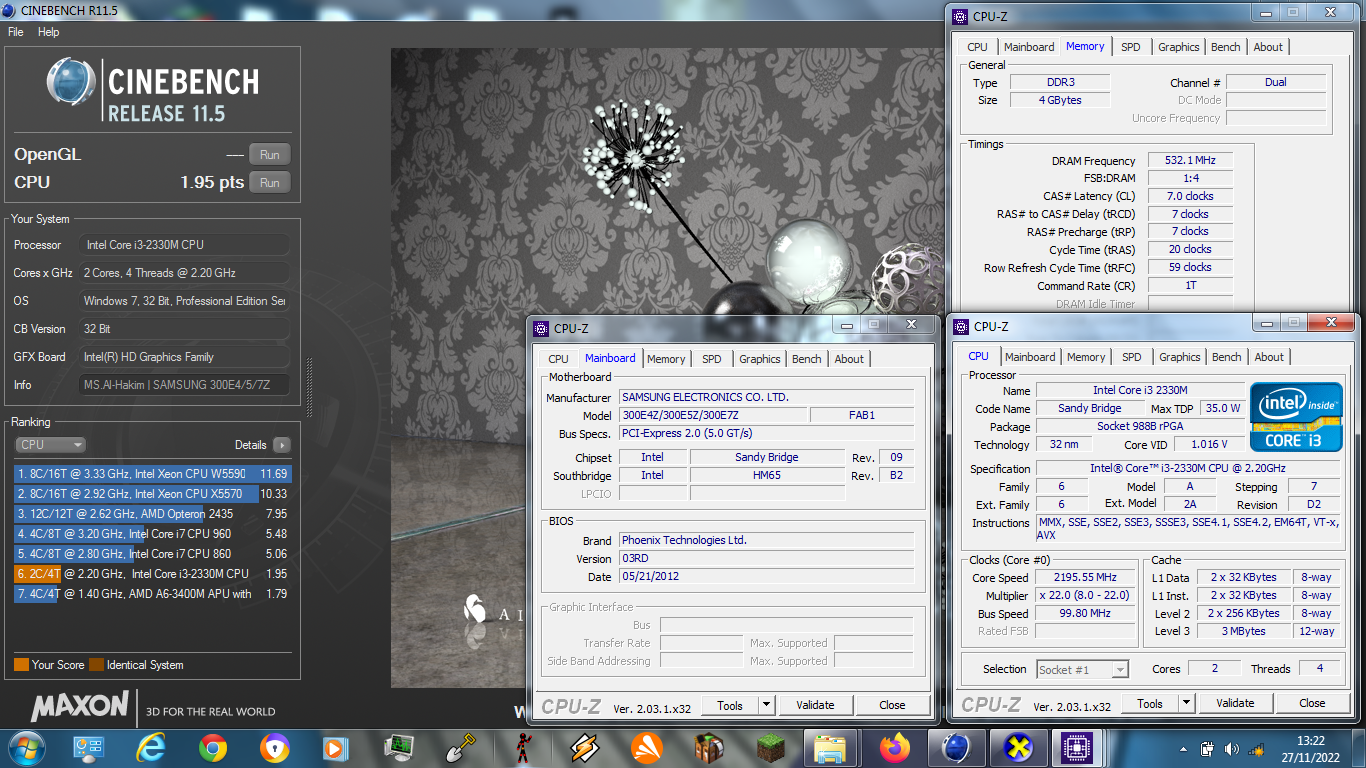Open the orange play media app on taskbar

[336, 747]
